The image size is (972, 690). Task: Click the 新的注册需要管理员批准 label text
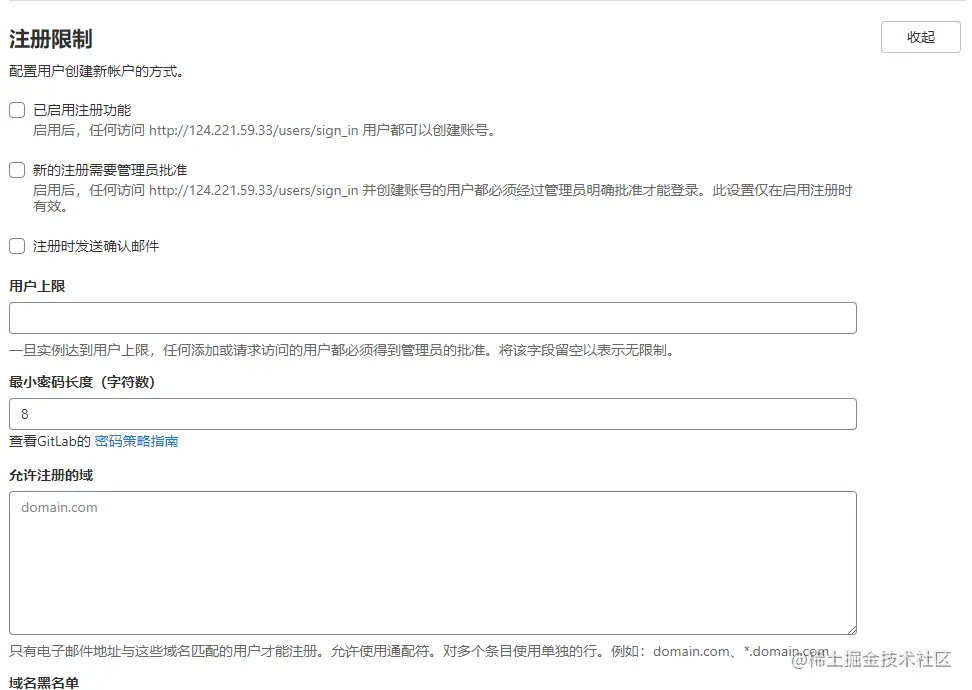[x=110, y=170]
